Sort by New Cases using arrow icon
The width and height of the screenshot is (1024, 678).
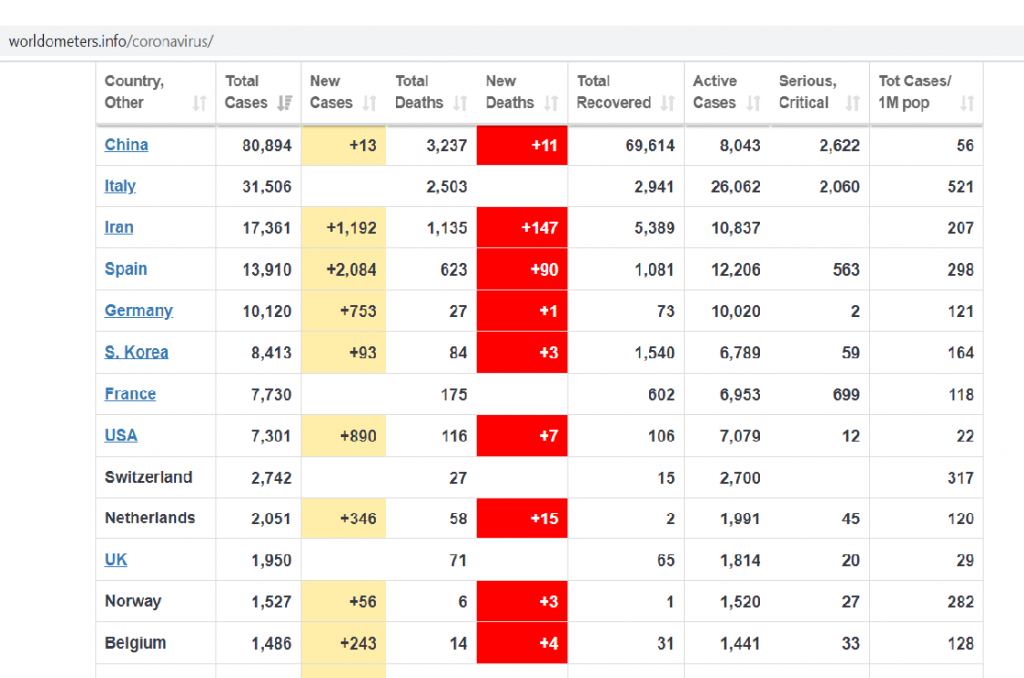click(369, 103)
